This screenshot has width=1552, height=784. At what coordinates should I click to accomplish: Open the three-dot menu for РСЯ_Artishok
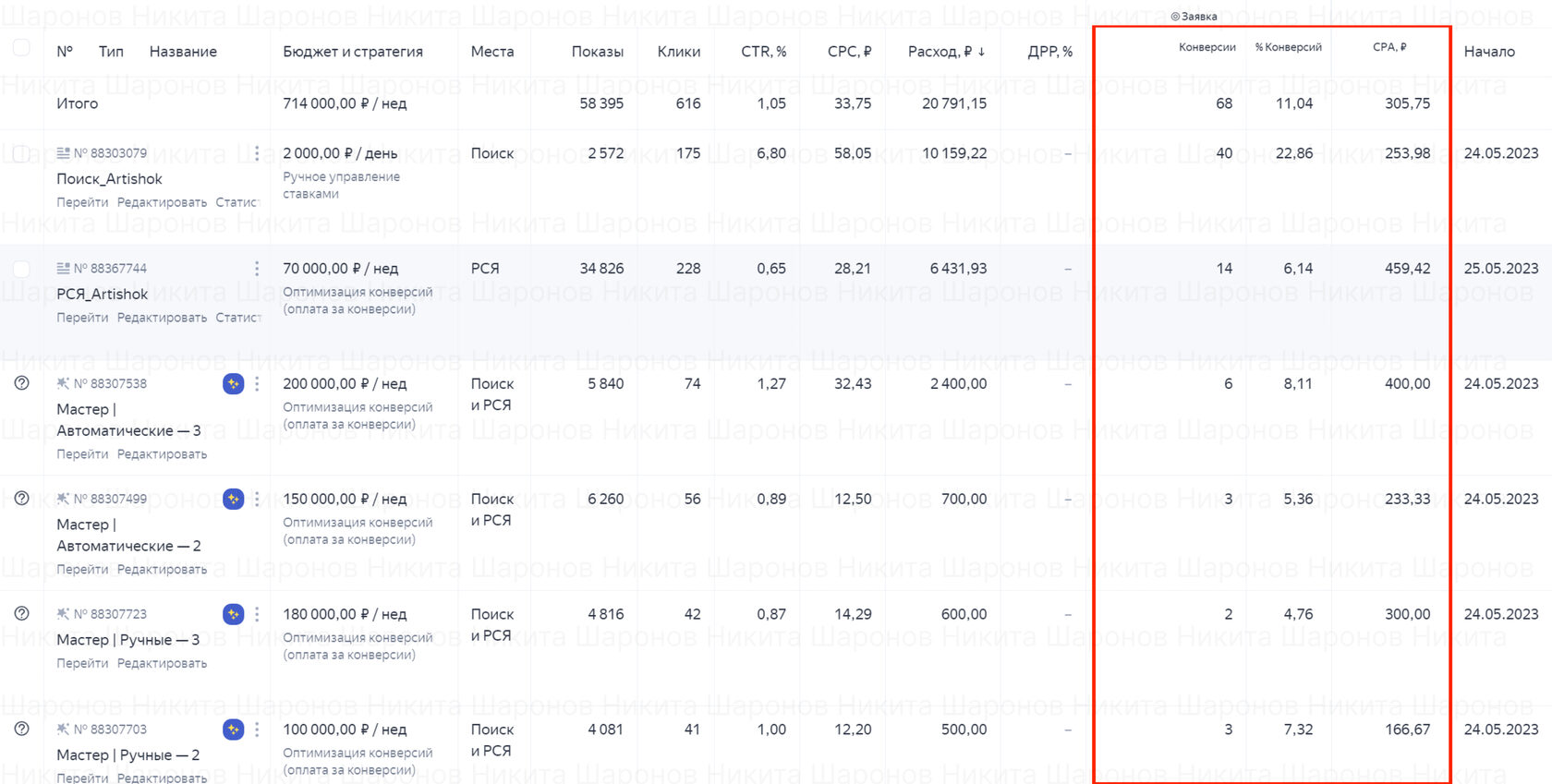tap(257, 269)
